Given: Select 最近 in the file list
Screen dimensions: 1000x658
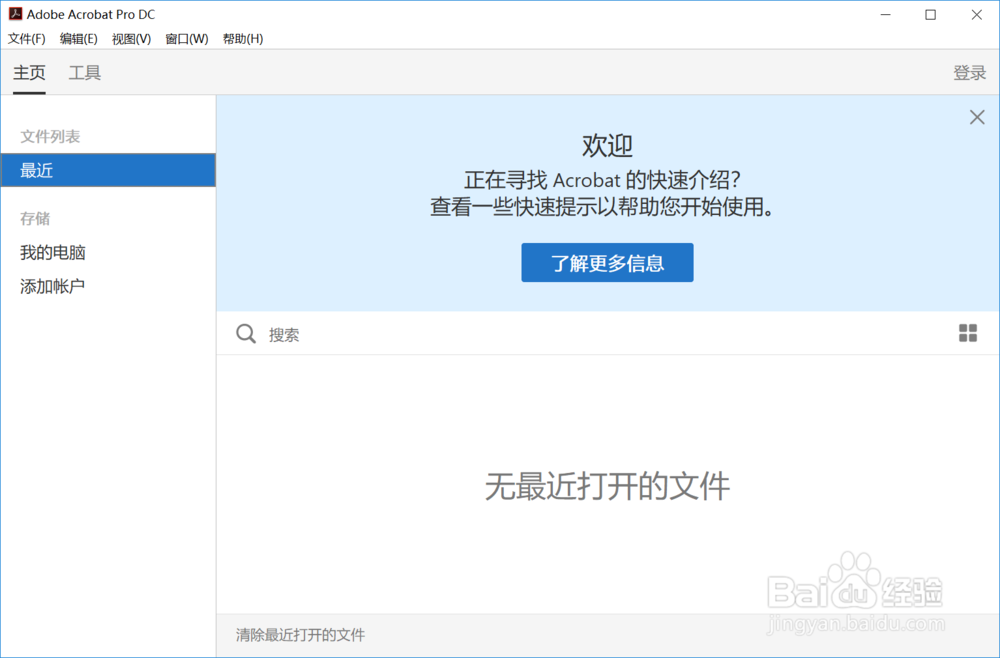Looking at the screenshot, I should coord(108,170).
